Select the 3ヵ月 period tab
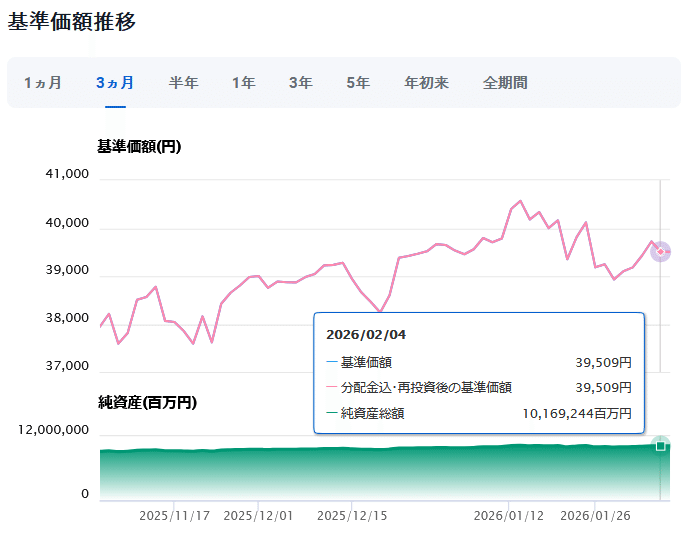Screen dimensions: 681x536 (x=115, y=83)
